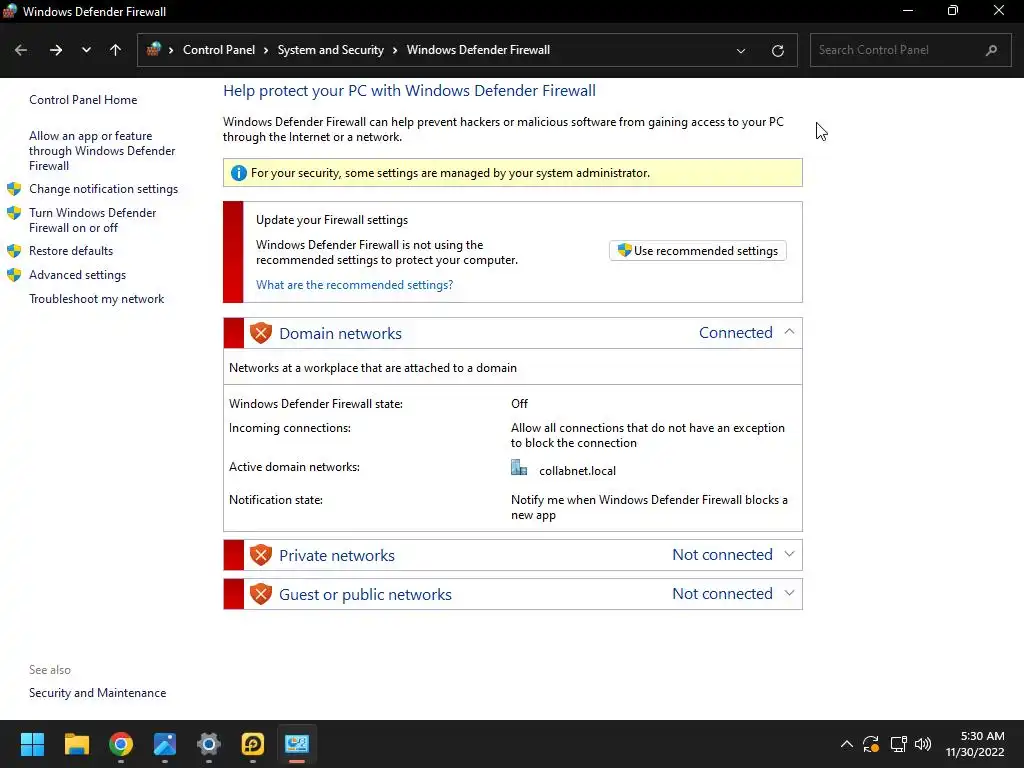This screenshot has width=1024, height=768.
Task: Click Control Panel taskbar icon
Action: click(296, 744)
